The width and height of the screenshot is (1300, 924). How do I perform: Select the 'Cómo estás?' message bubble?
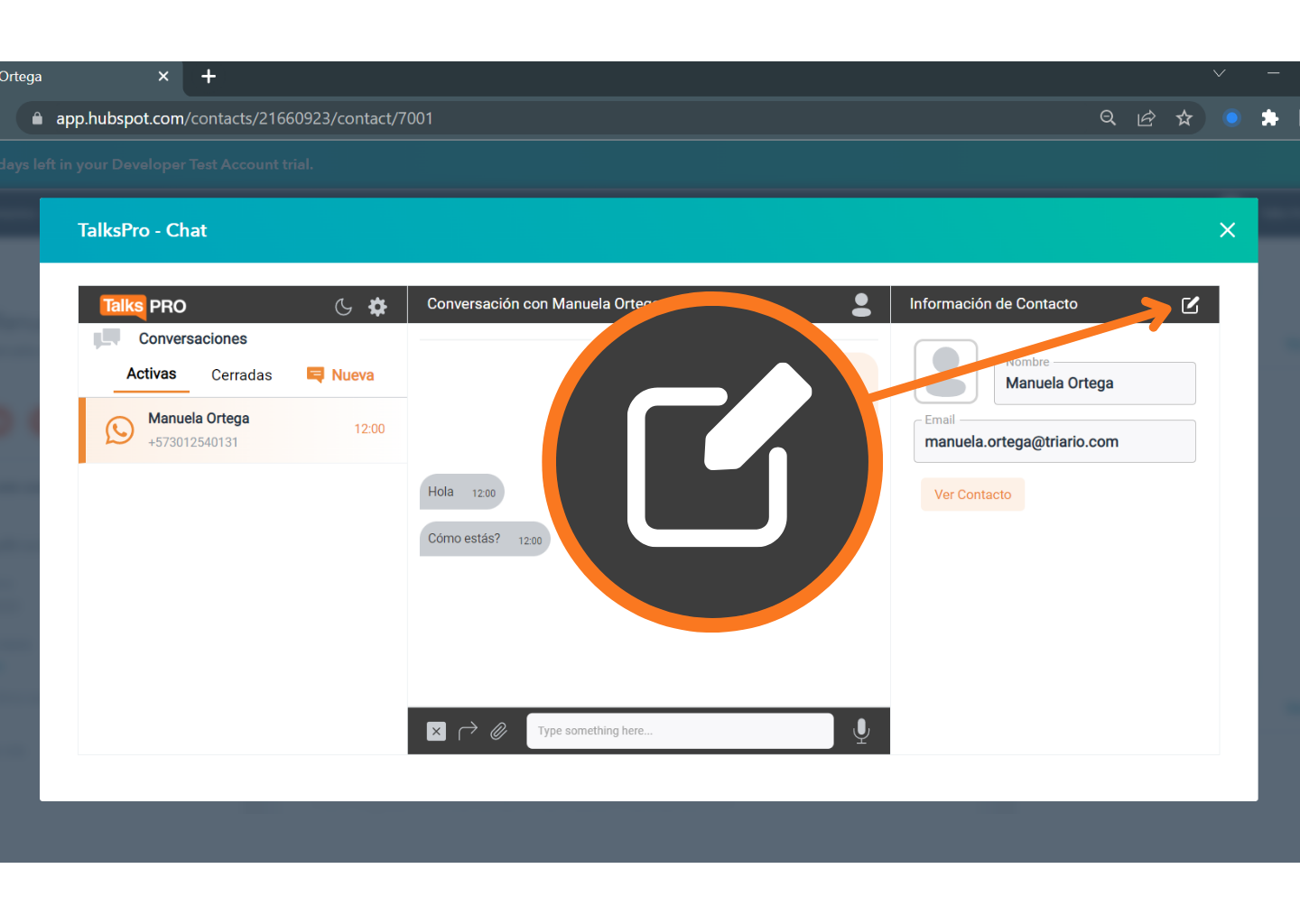pyautogui.click(x=485, y=539)
